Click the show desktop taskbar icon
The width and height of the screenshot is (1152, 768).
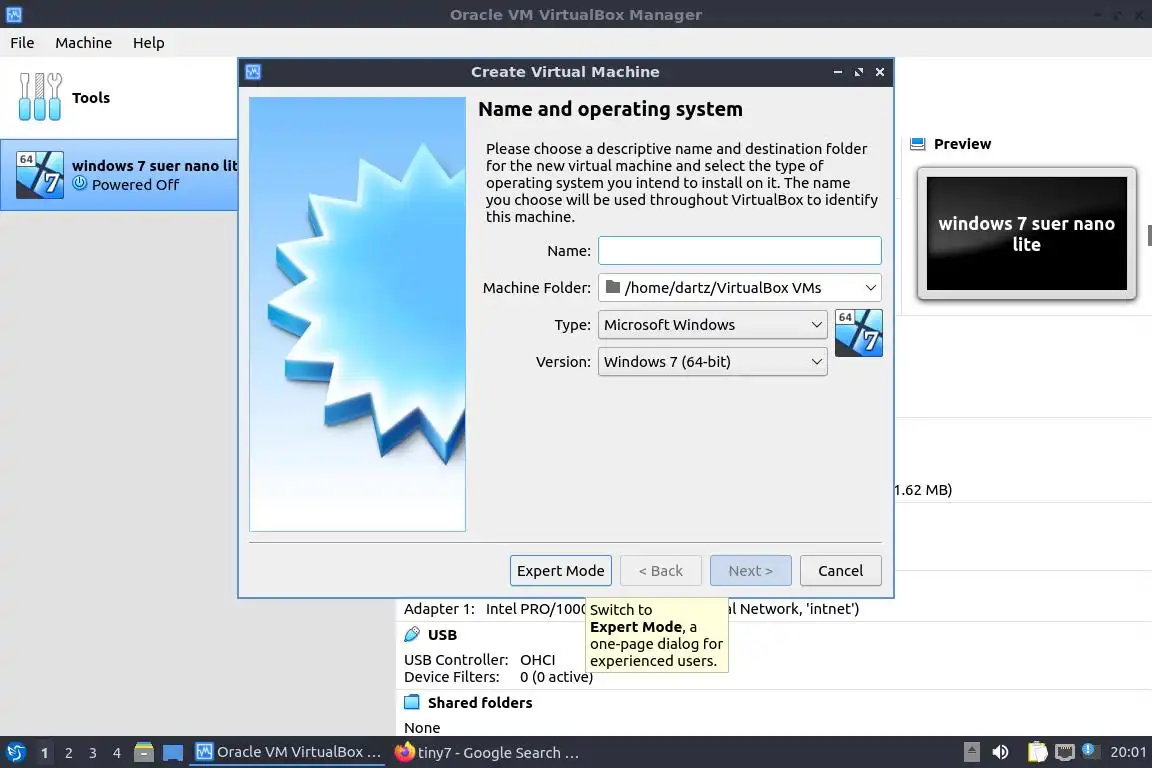click(x=173, y=753)
